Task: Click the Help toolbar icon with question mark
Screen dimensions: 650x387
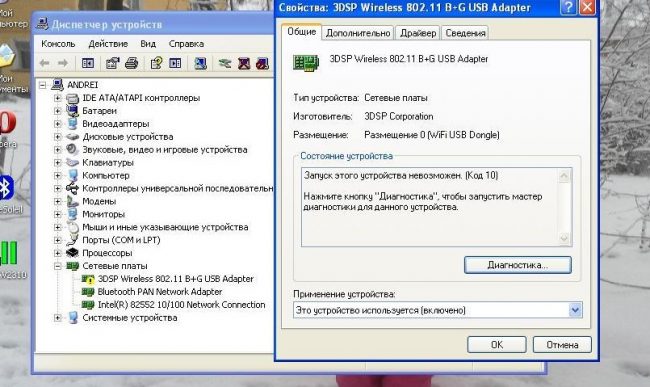Action: coord(156,63)
